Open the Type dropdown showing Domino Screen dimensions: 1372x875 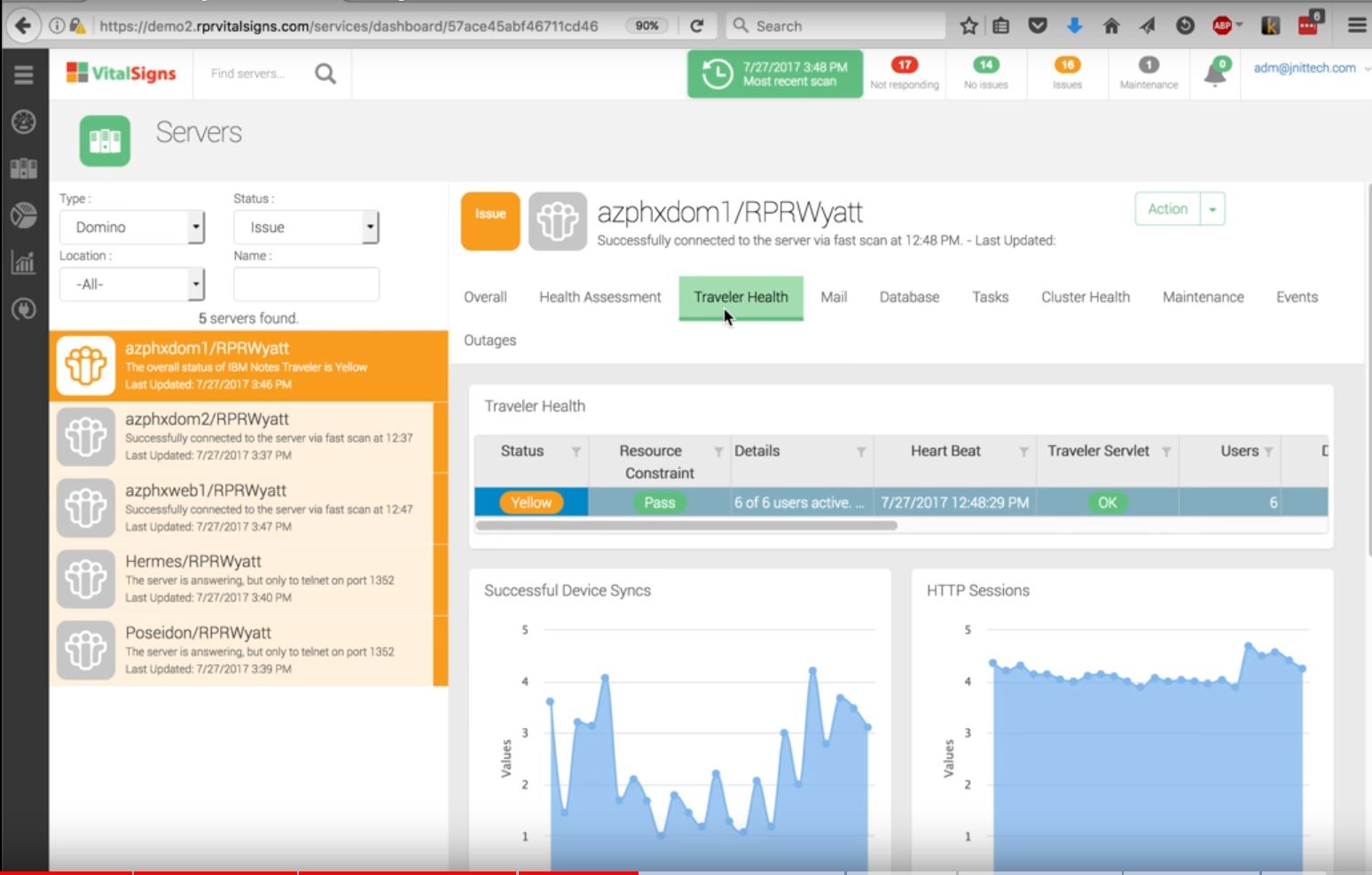coord(132,227)
